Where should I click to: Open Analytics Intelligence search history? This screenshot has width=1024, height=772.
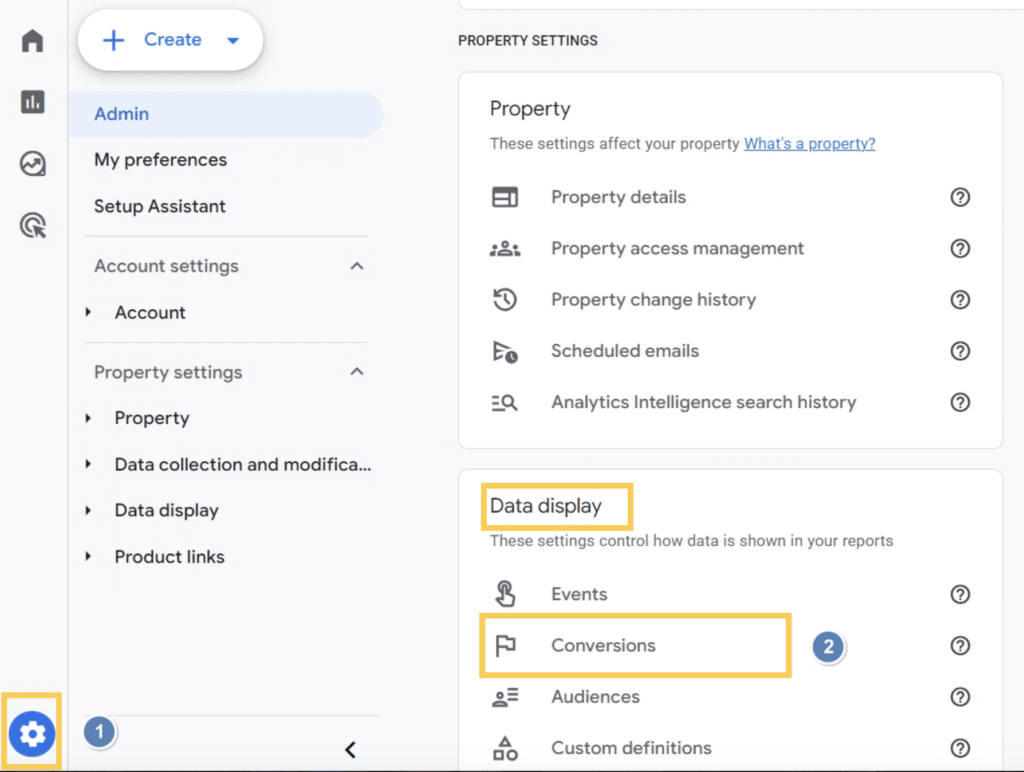(x=704, y=402)
